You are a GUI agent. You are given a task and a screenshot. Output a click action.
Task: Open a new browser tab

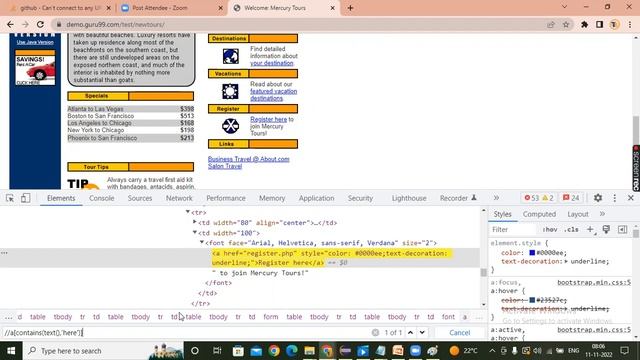pyautogui.click(x=350, y=8)
